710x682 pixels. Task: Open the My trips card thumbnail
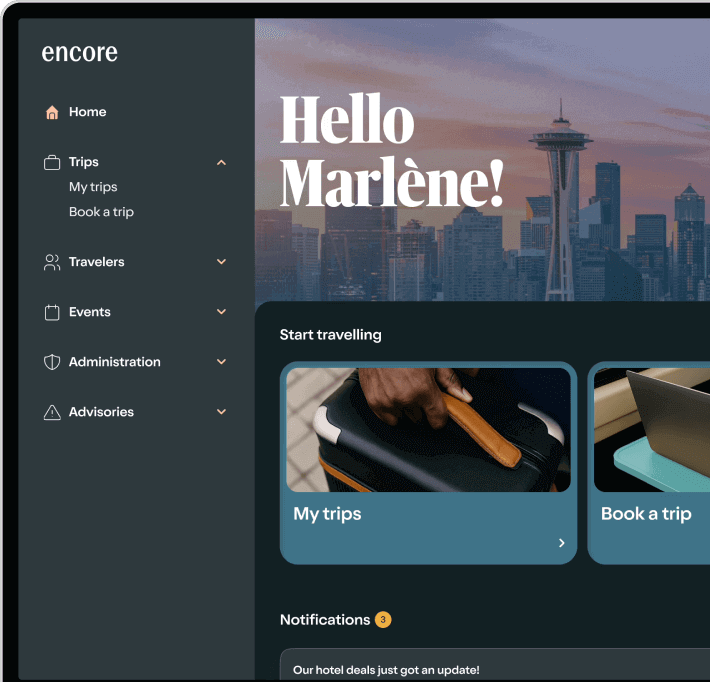(428, 430)
